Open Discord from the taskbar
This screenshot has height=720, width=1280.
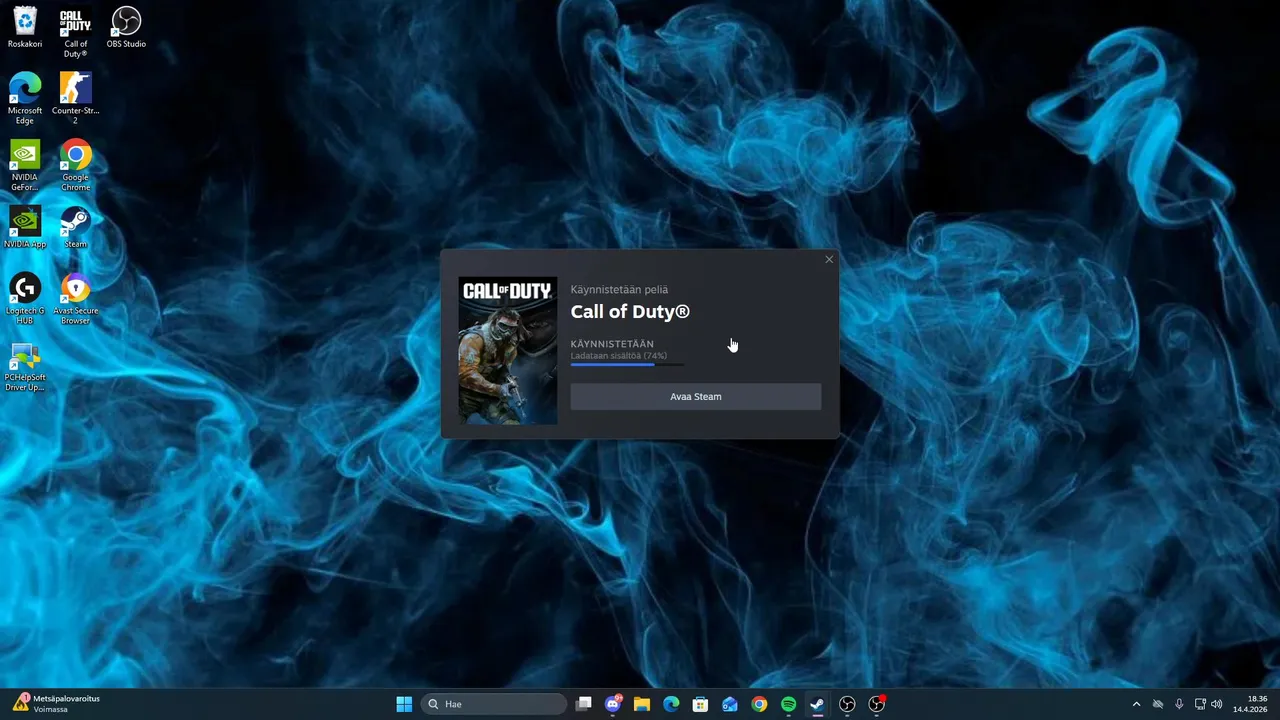click(613, 704)
